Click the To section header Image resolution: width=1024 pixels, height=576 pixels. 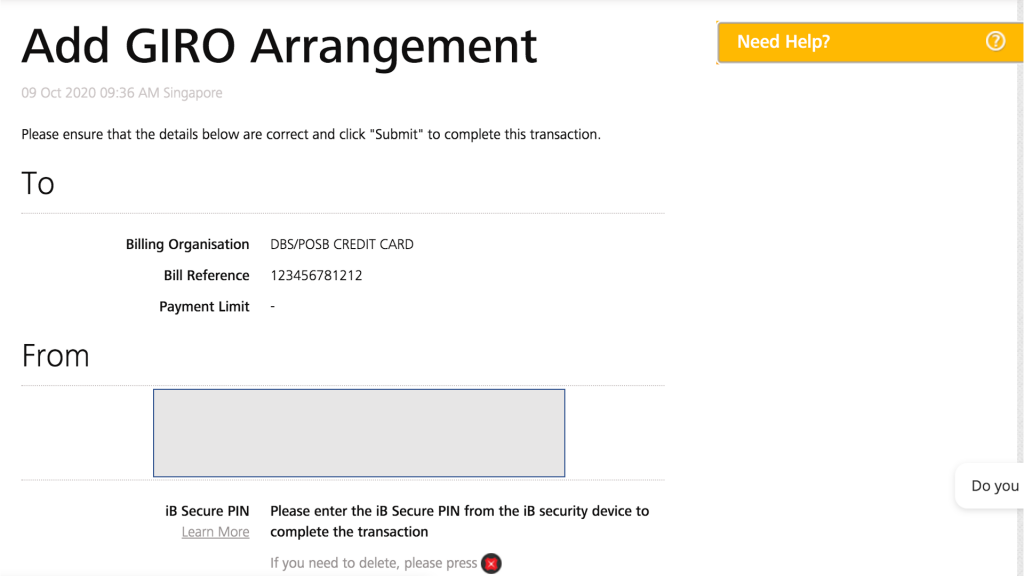37,183
